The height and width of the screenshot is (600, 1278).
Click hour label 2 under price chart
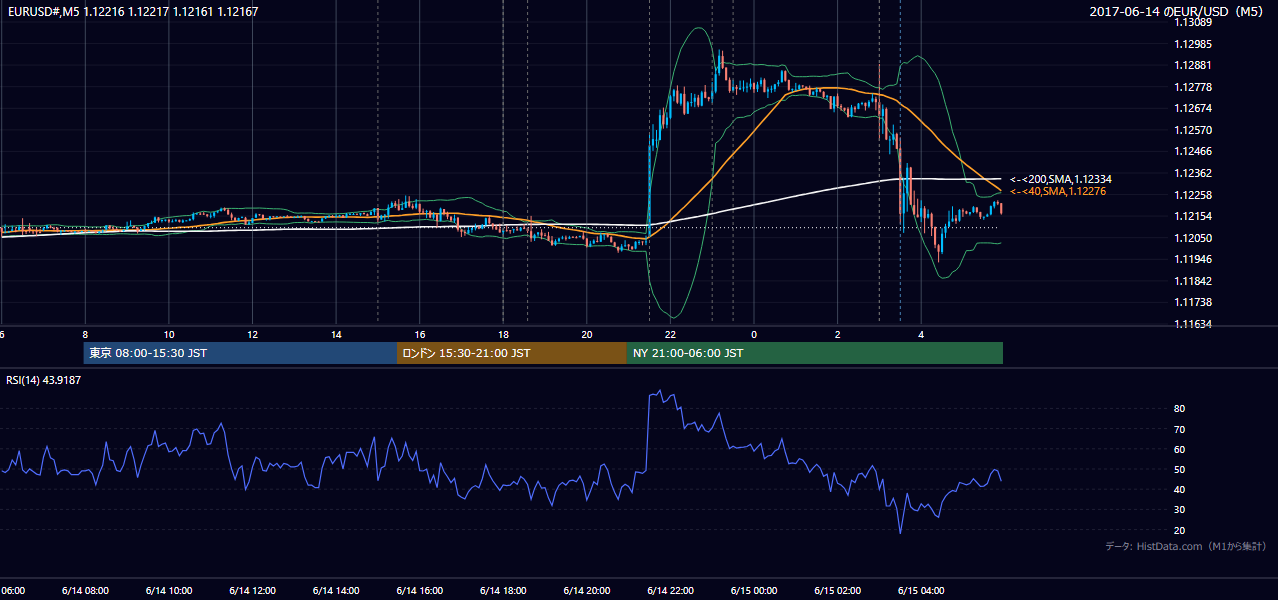(x=838, y=334)
